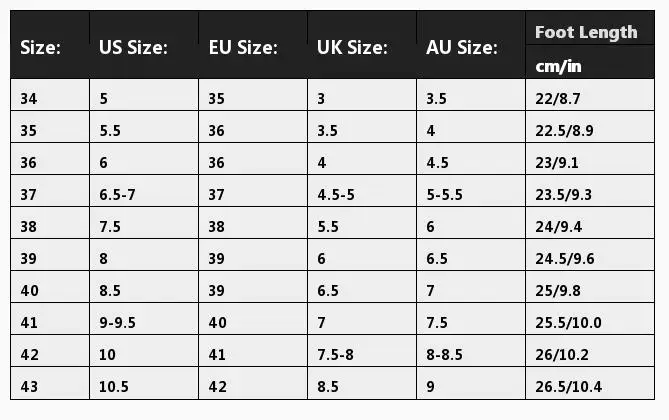Click the 'UK Size:' column header
This screenshot has height=420, width=669.
pos(352,48)
